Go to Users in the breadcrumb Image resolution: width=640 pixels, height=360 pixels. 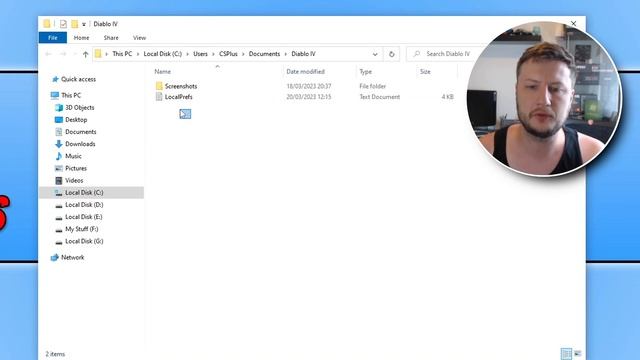[x=200, y=54]
